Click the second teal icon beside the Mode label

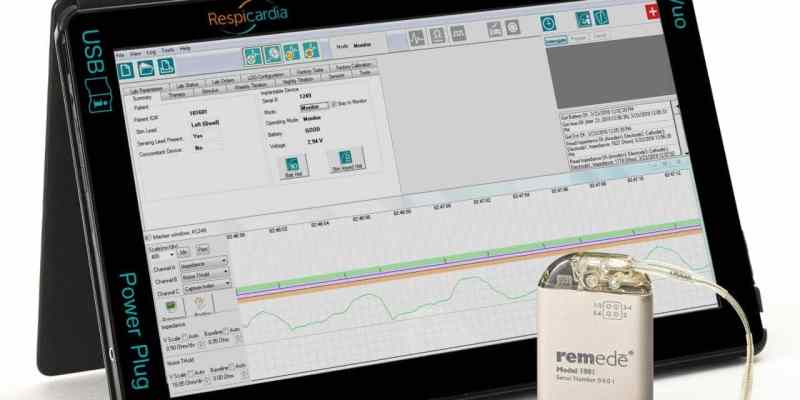coord(272,54)
